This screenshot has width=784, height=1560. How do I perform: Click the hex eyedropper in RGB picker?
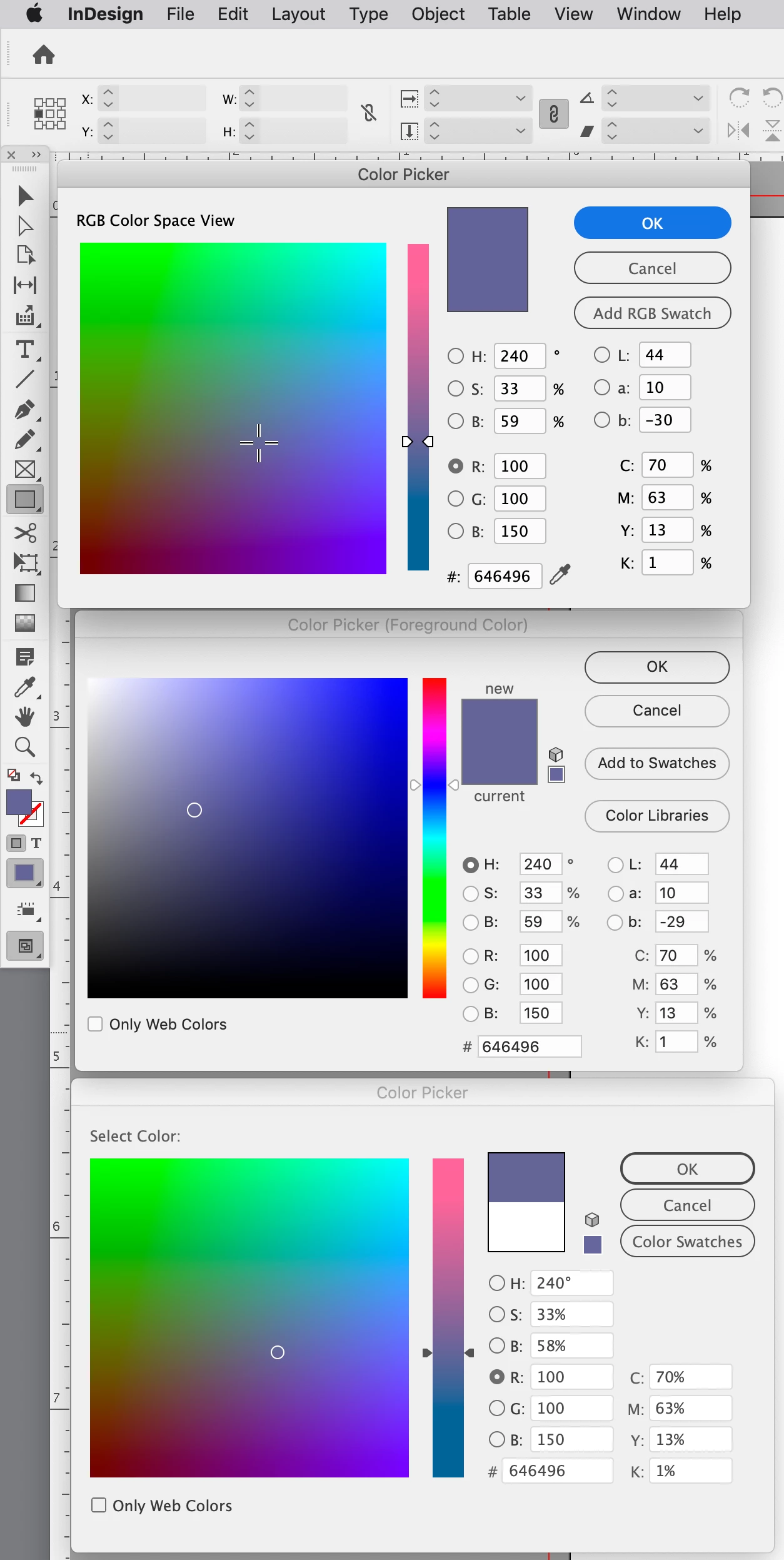tap(560, 574)
